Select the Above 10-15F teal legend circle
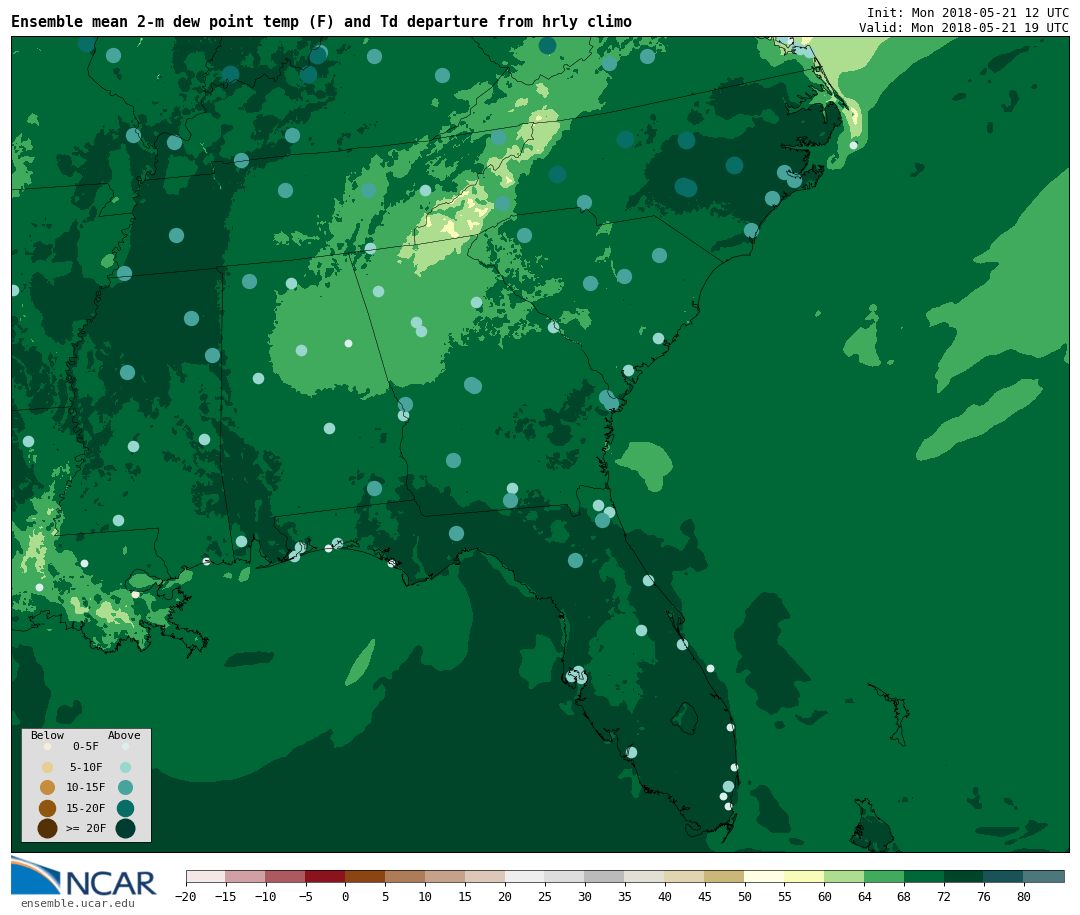 click(x=125, y=788)
